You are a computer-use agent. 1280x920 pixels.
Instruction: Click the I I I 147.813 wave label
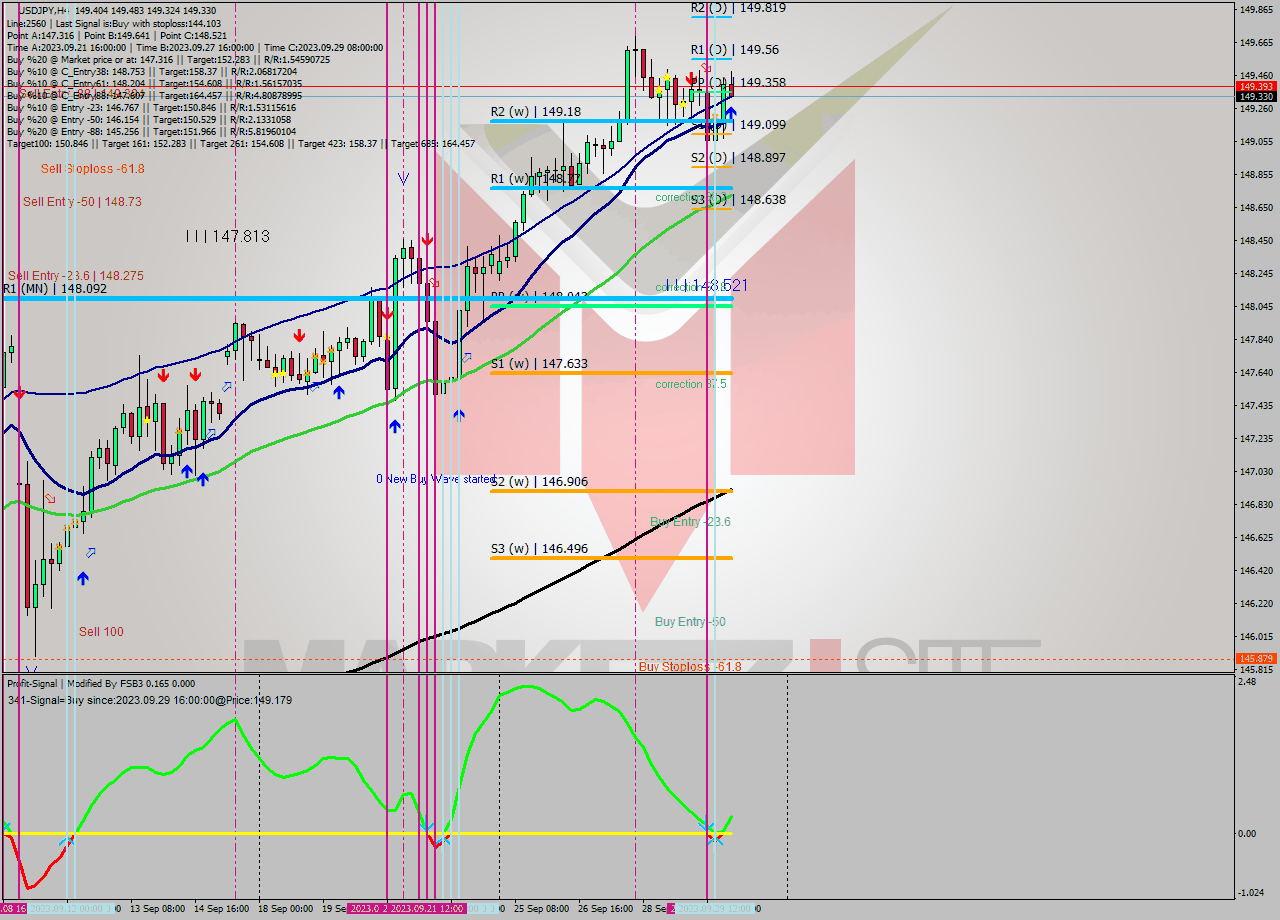tap(228, 236)
